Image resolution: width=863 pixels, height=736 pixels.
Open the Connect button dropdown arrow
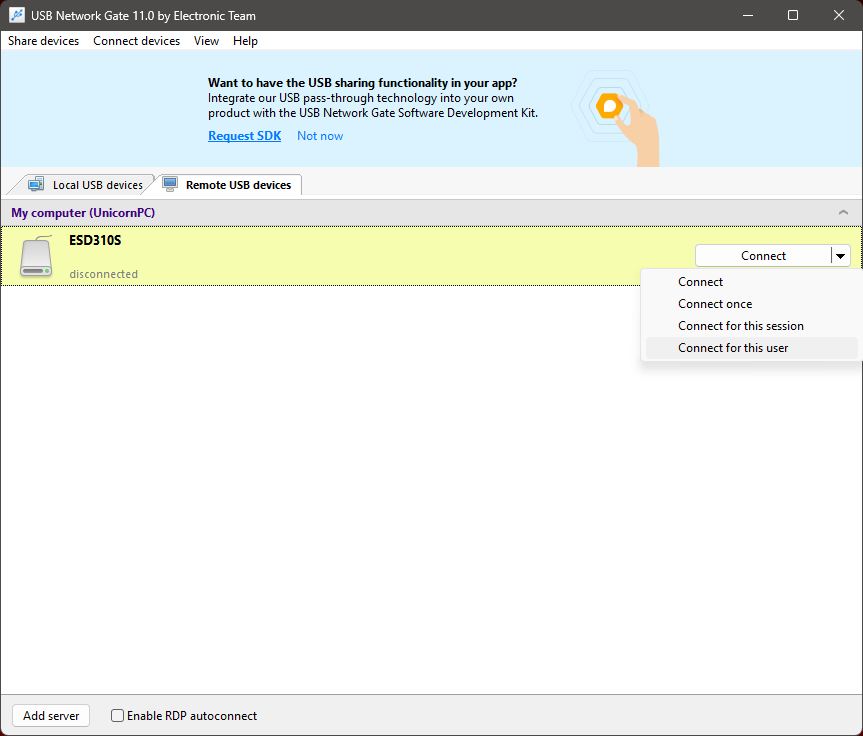[841, 256]
